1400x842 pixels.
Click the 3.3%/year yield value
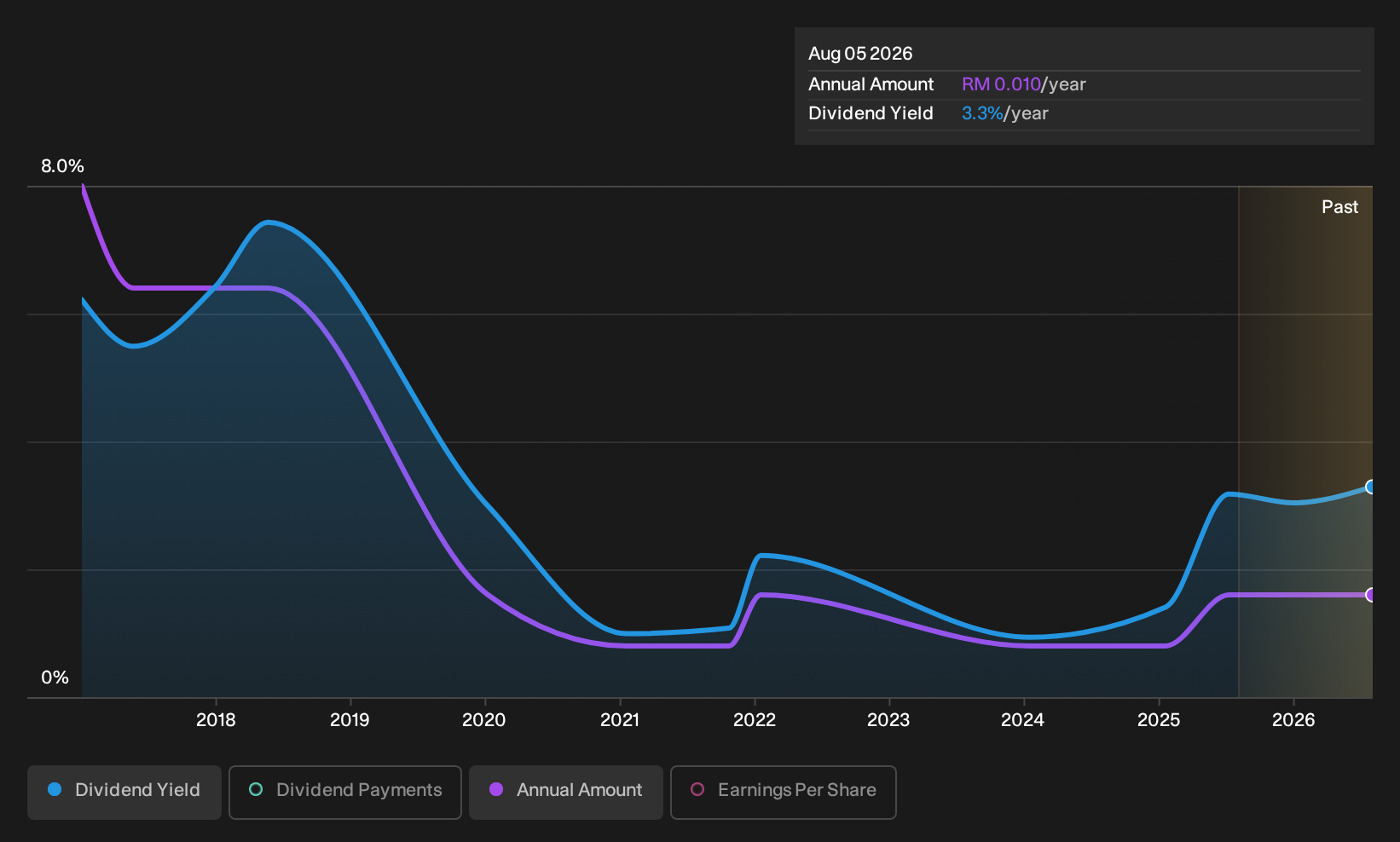pos(1004,113)
